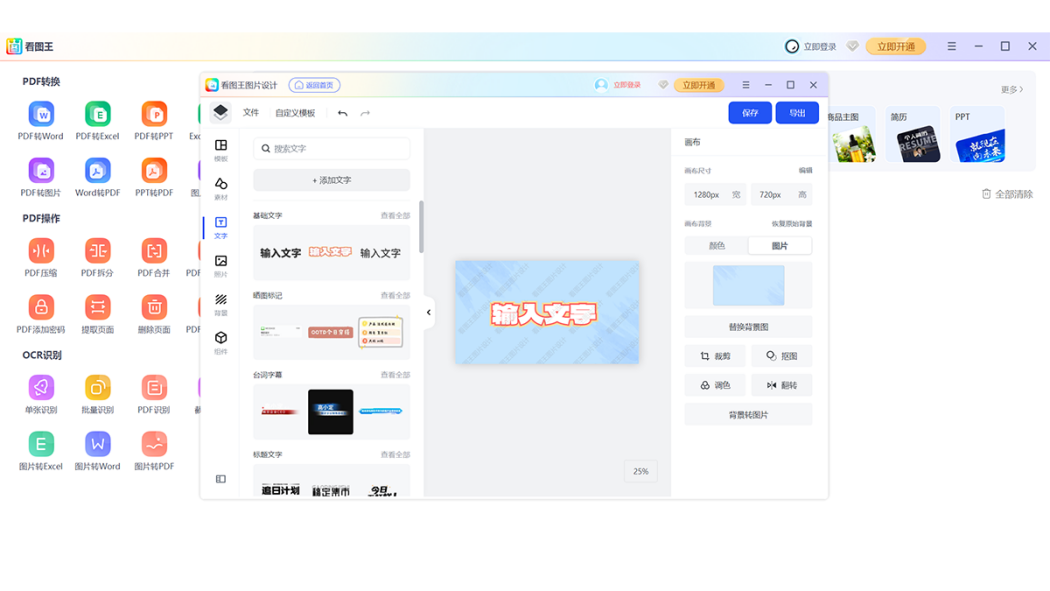The height and width of the screenshot is (591, 1050).
Task: Open PDF转PPT tool in main window
Action: [x=154, y=121]
